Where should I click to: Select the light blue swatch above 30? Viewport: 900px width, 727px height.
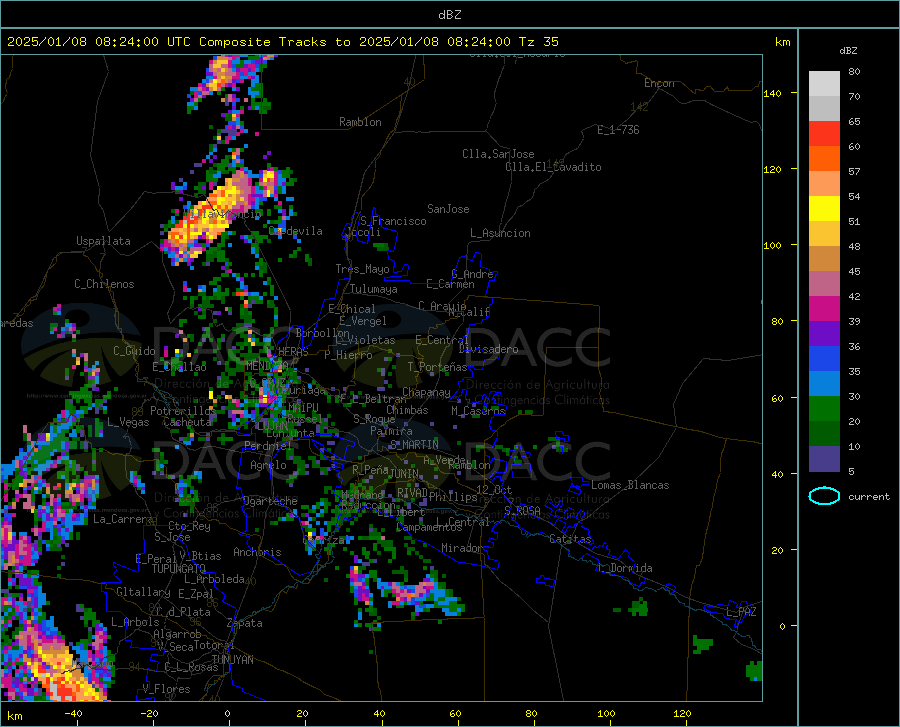(824, 384)
